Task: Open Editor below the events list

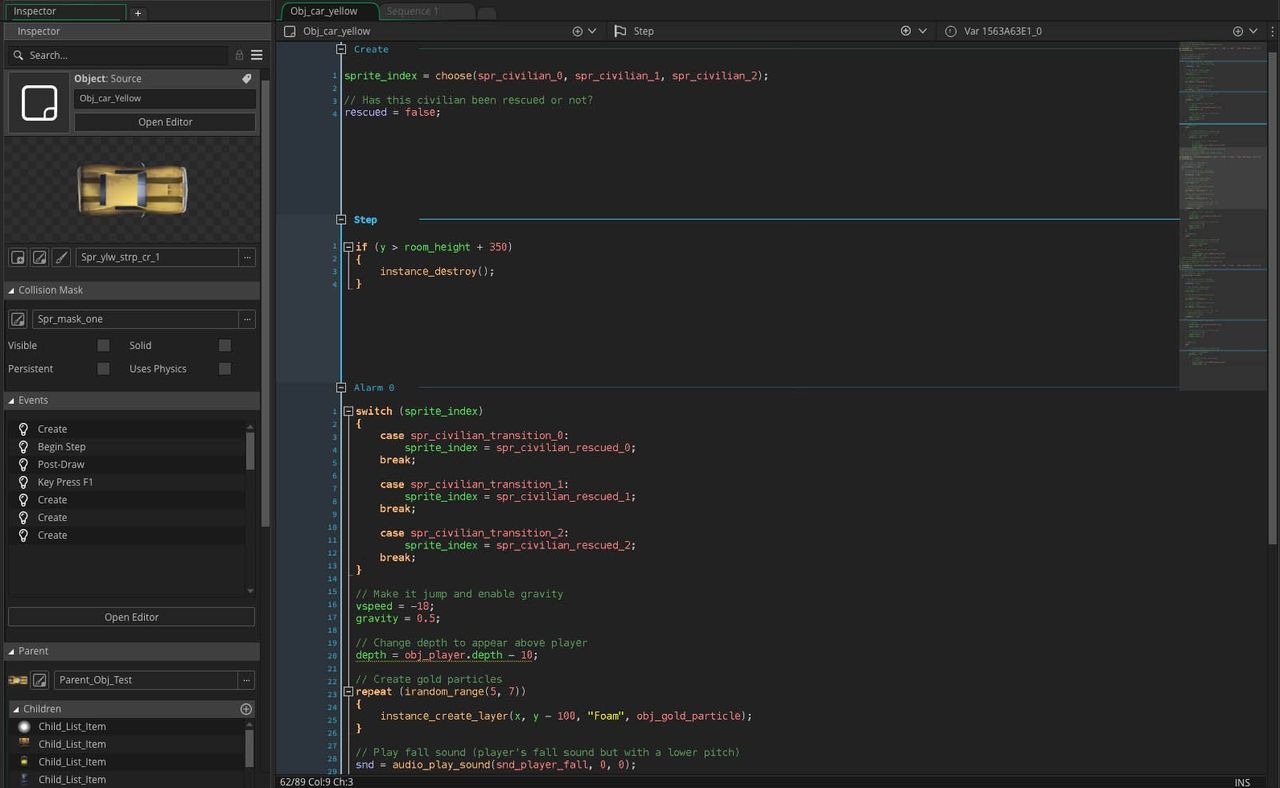Action: pyautogui.click(x=132, y=617)
